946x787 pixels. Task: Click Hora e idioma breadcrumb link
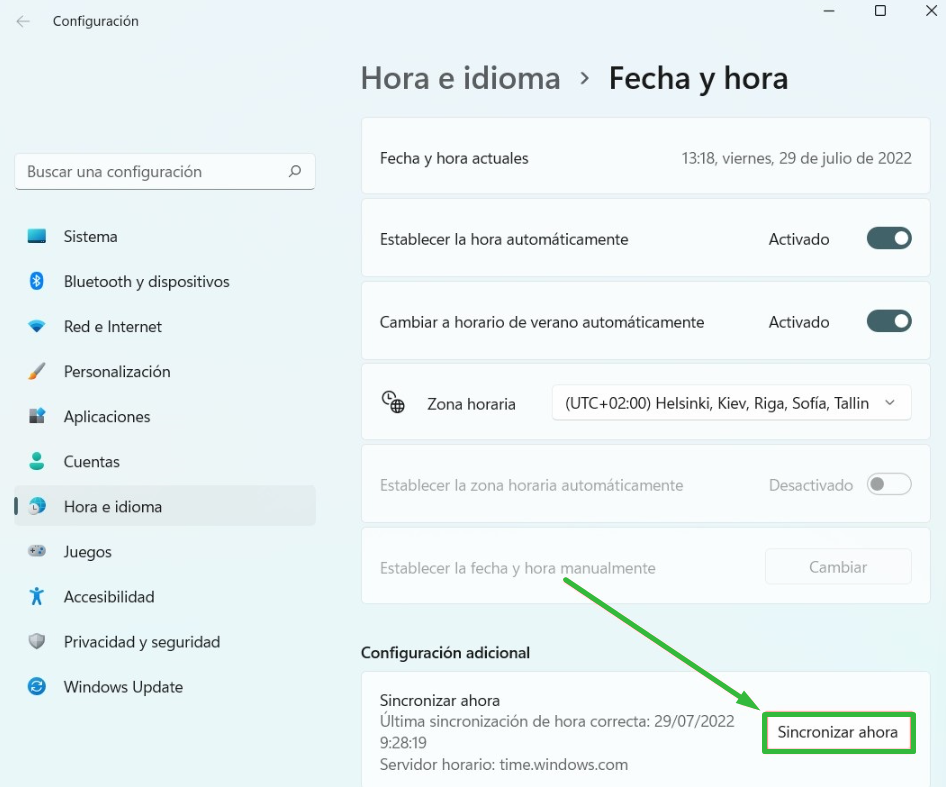click(461, 78)
